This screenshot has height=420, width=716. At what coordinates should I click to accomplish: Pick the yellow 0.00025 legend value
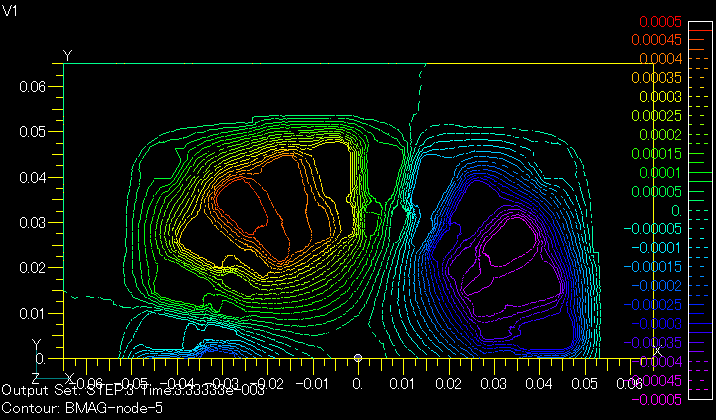click(659, 116)
